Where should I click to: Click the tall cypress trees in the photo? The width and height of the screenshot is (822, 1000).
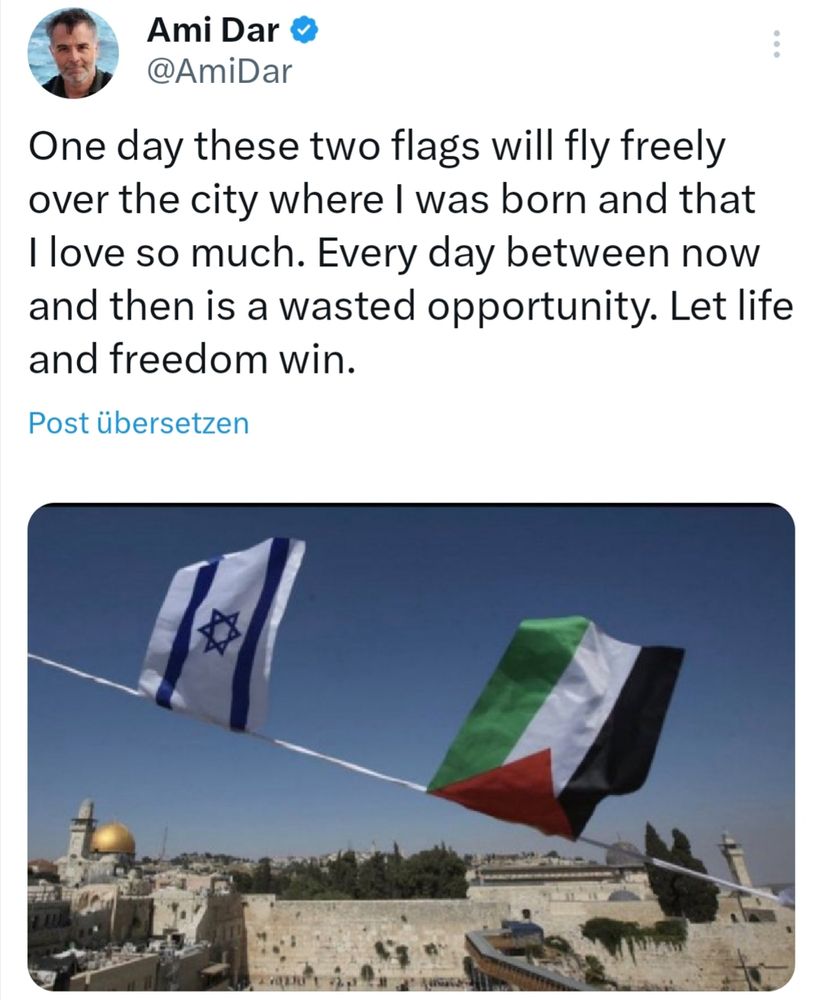680,872
